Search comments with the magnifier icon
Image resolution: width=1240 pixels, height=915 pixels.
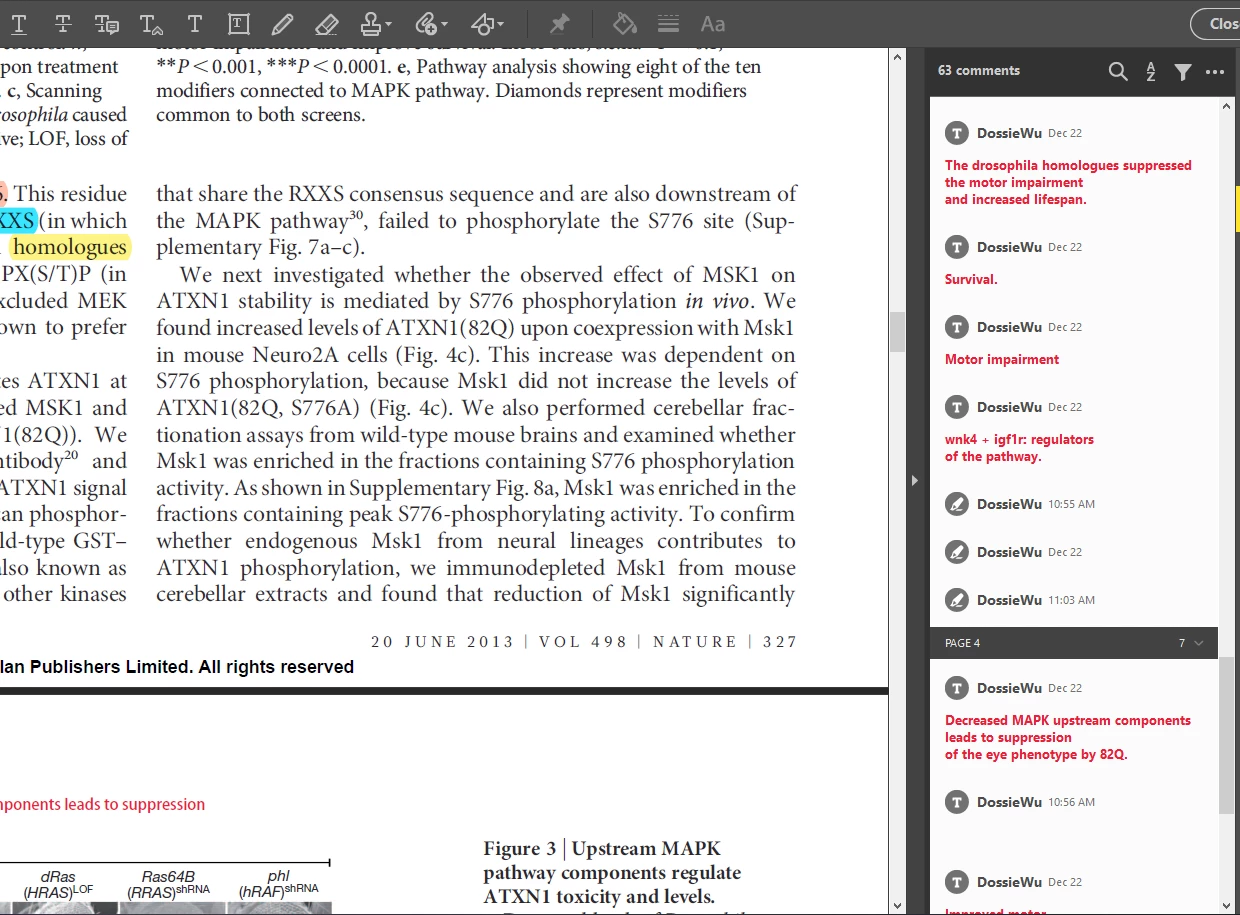tap(1118, 71)
